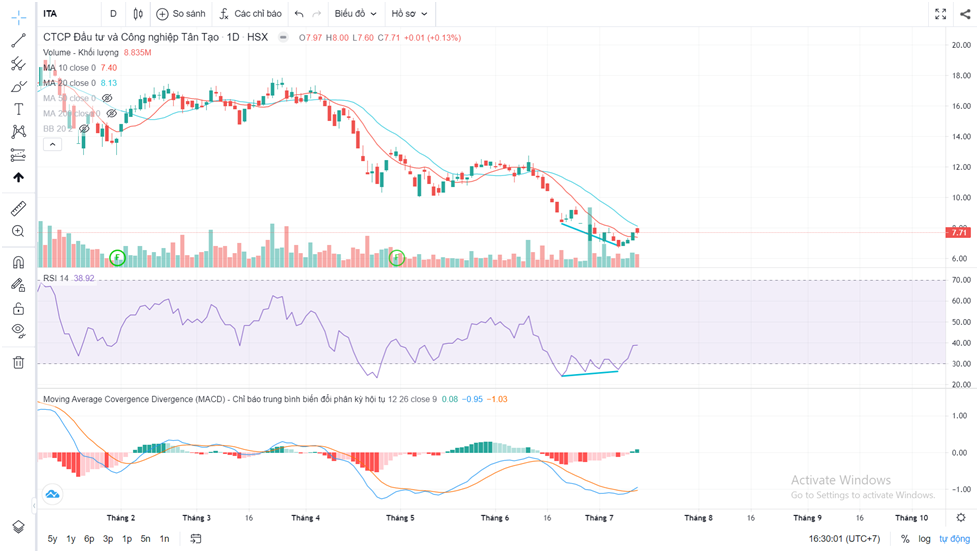
Task: Open the Hồ sơ dropdown menu
Action: [x=409, y=14]
